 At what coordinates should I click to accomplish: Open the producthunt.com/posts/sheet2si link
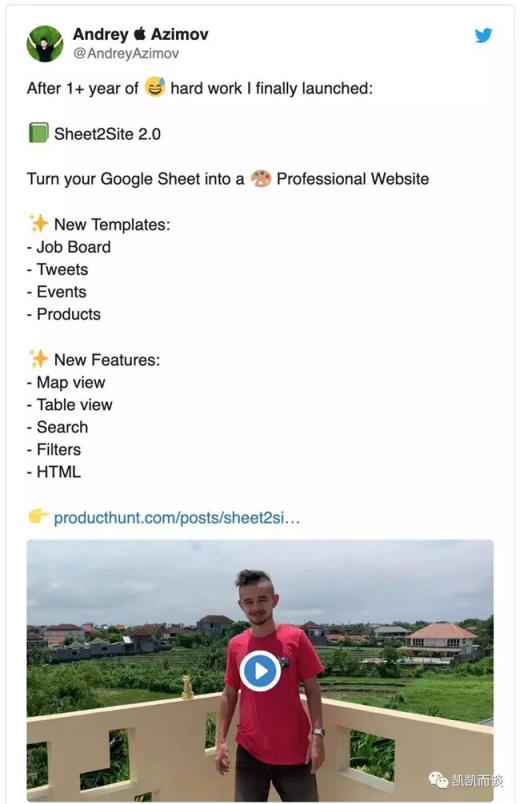coord(176,518)
